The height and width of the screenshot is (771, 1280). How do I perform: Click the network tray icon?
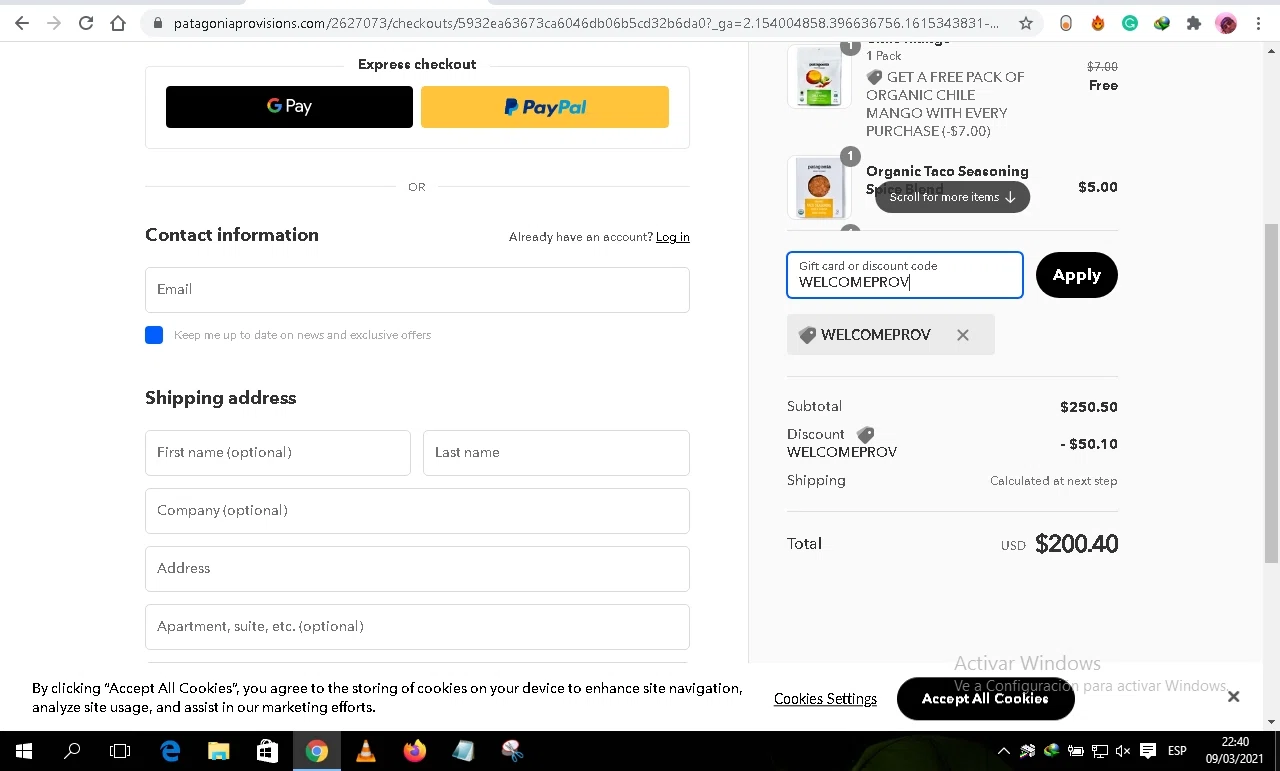1099,751
